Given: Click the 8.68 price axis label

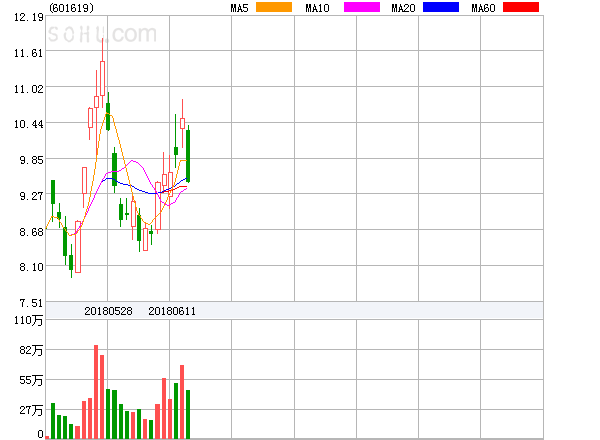Looking at the screenshot, I should [x=31, y=232].
